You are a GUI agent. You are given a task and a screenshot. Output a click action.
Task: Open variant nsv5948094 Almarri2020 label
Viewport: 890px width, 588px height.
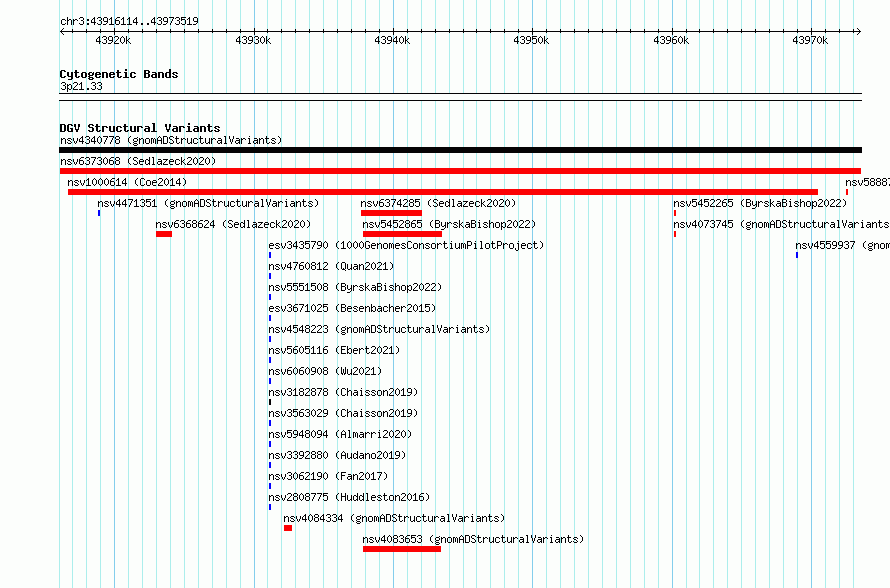pyautogui.click(x=341, y=434)
